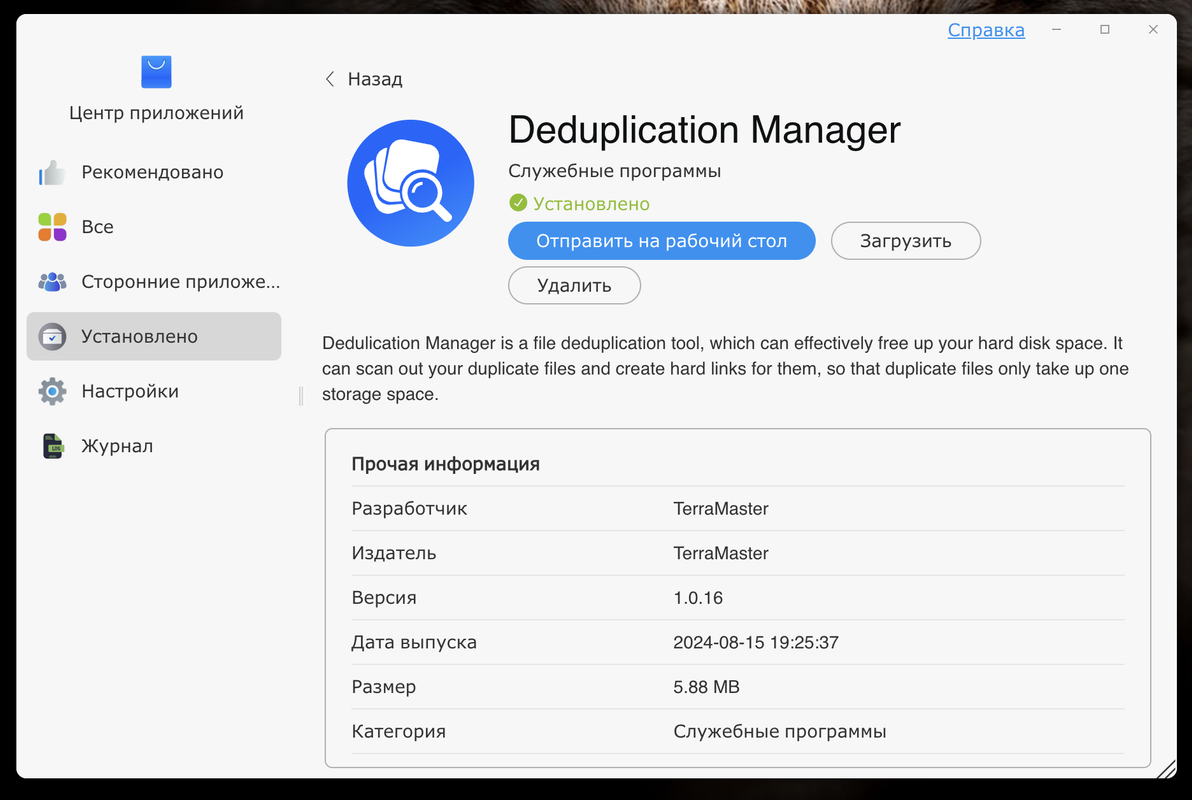Click the Загрузить button
The height and width of the screenshot is (800, 1192).
point(905,241)
